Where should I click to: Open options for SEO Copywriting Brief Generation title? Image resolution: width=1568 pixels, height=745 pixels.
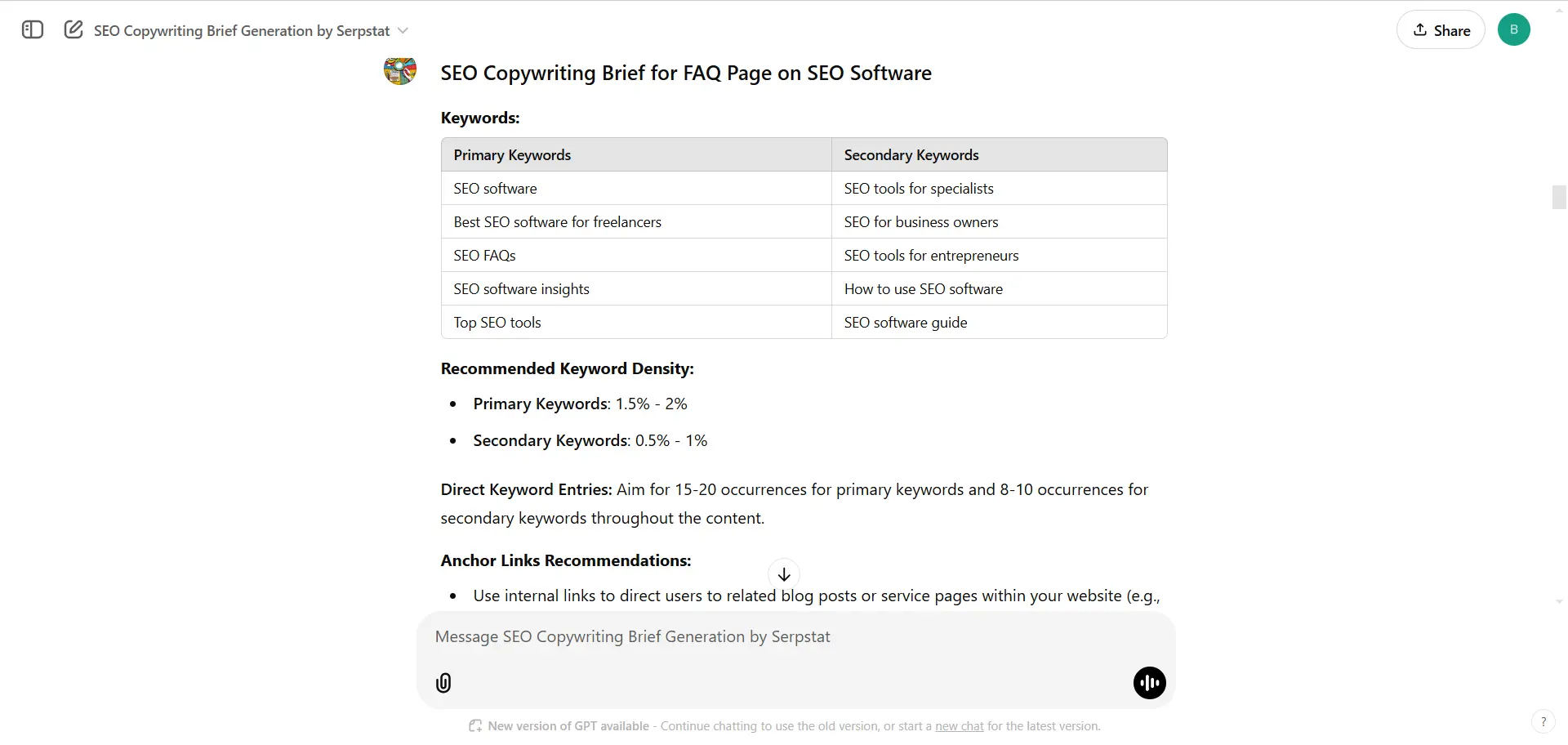(241, 30)
